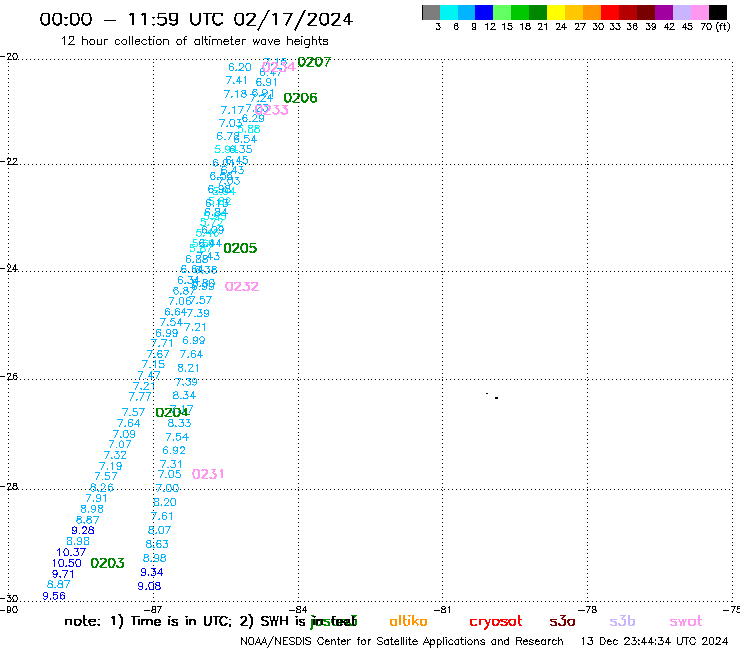Click the wave height value 7.18
The width and height of the screenshot is (740, 650).
click(235, 94)
